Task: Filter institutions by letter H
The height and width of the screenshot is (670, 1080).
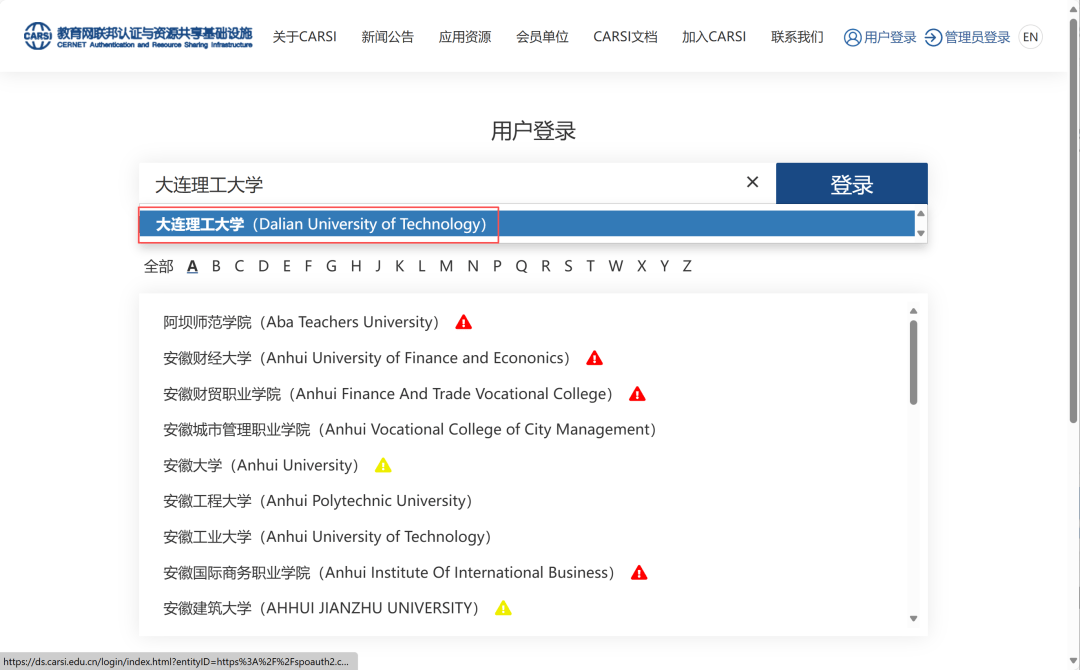Action: (x=356, y=266)
